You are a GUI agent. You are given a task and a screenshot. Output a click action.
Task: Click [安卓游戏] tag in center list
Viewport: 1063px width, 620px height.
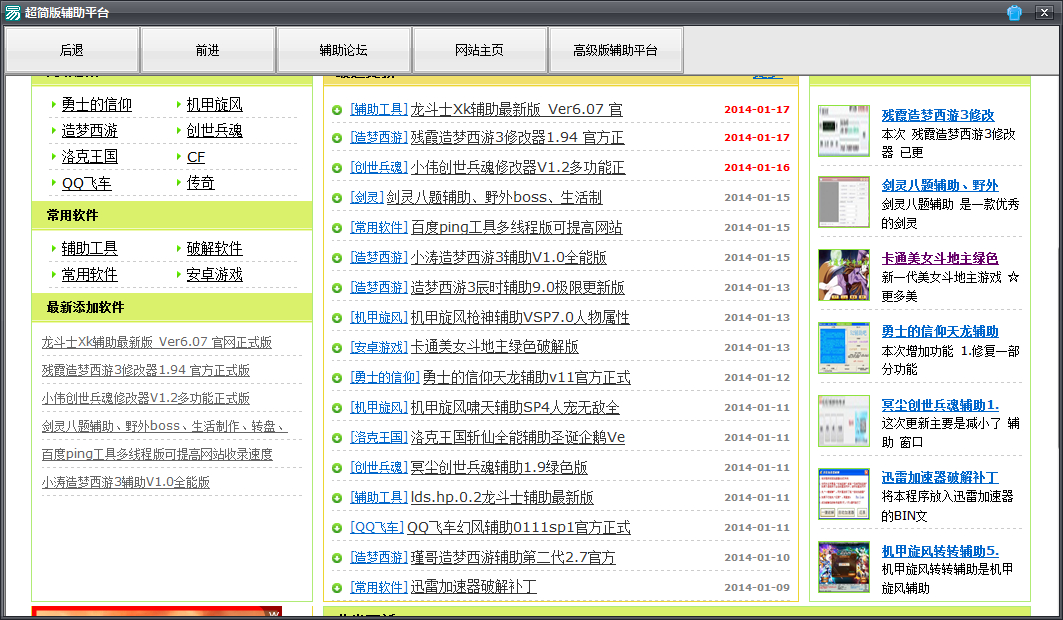coord(379,347)
